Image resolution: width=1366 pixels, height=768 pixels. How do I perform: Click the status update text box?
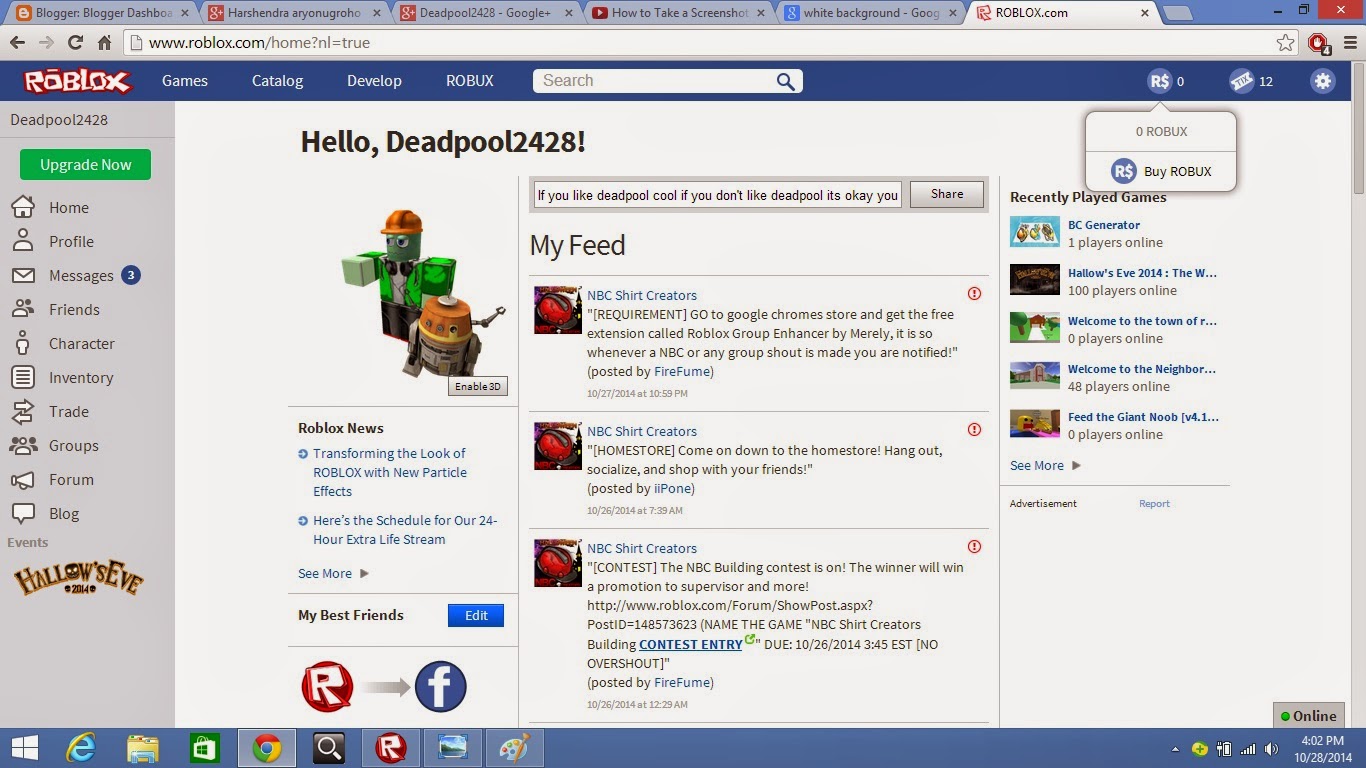717,195
